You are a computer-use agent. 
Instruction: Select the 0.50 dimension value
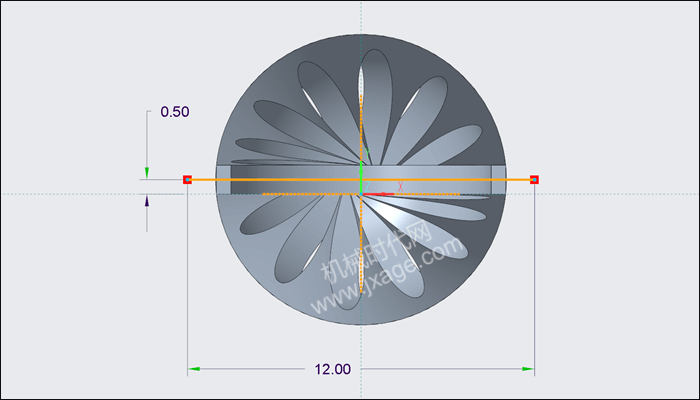pyautogui.click(x=175, y=112)
